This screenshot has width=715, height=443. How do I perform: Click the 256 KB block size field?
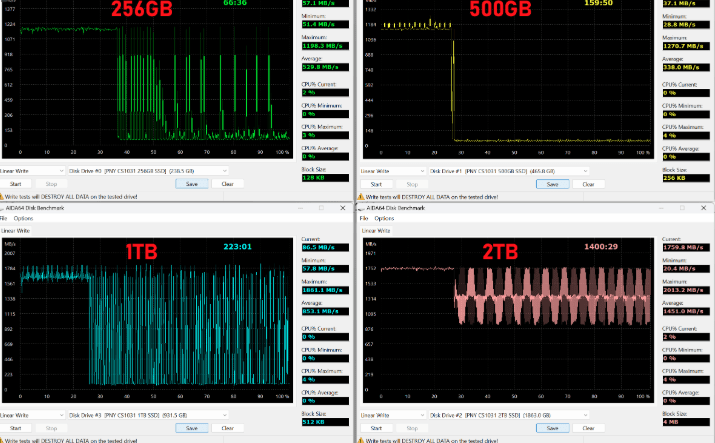(686, 177)
